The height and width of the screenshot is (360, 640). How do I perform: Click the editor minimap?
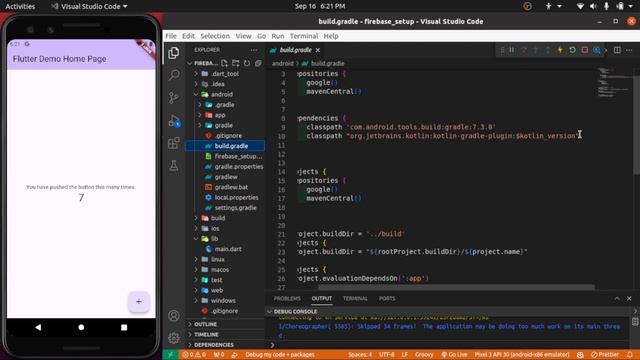pos(613,82)
